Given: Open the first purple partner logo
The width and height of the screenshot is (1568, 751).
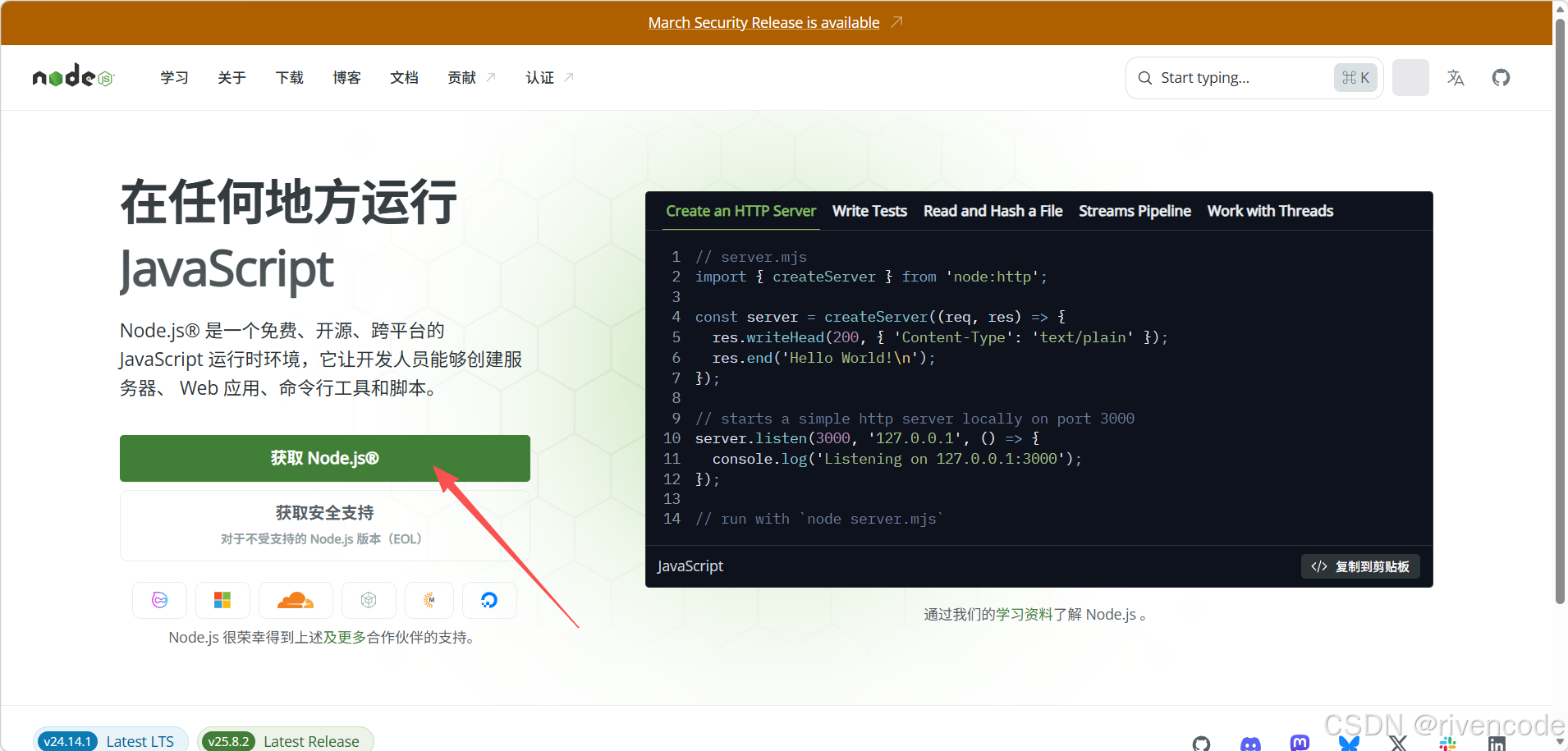Looking at the screenshot, I should tap(160, 600).
